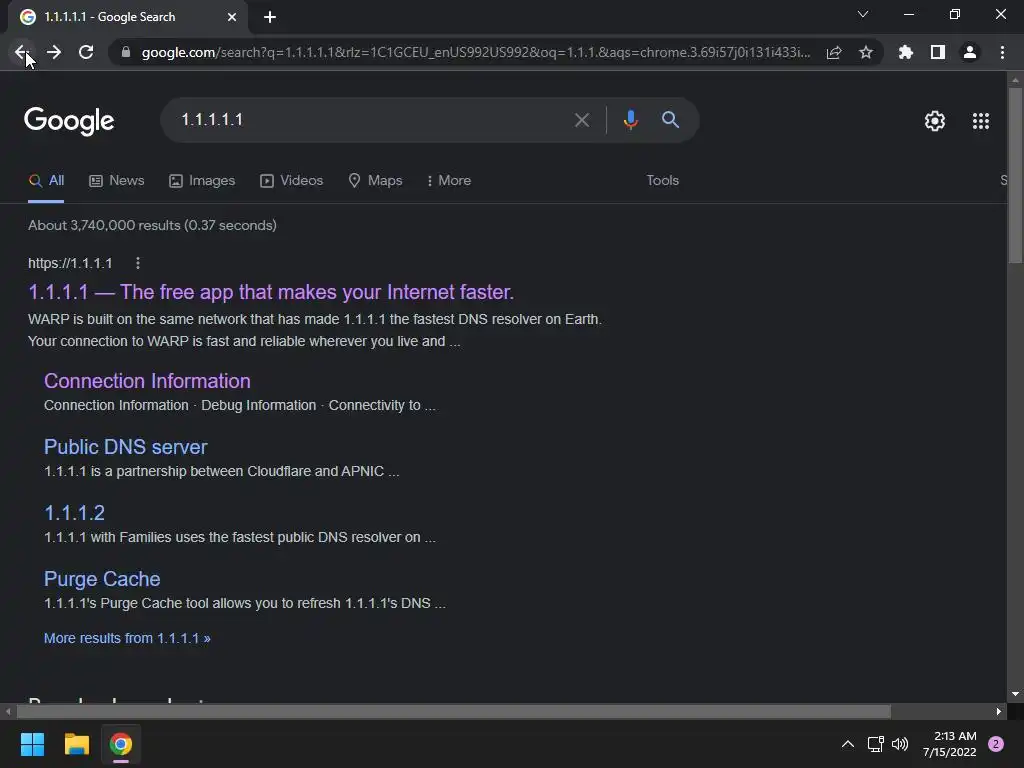Open Chrome extensions puzzle icon
1024x768 pixels.
(906, 52)
